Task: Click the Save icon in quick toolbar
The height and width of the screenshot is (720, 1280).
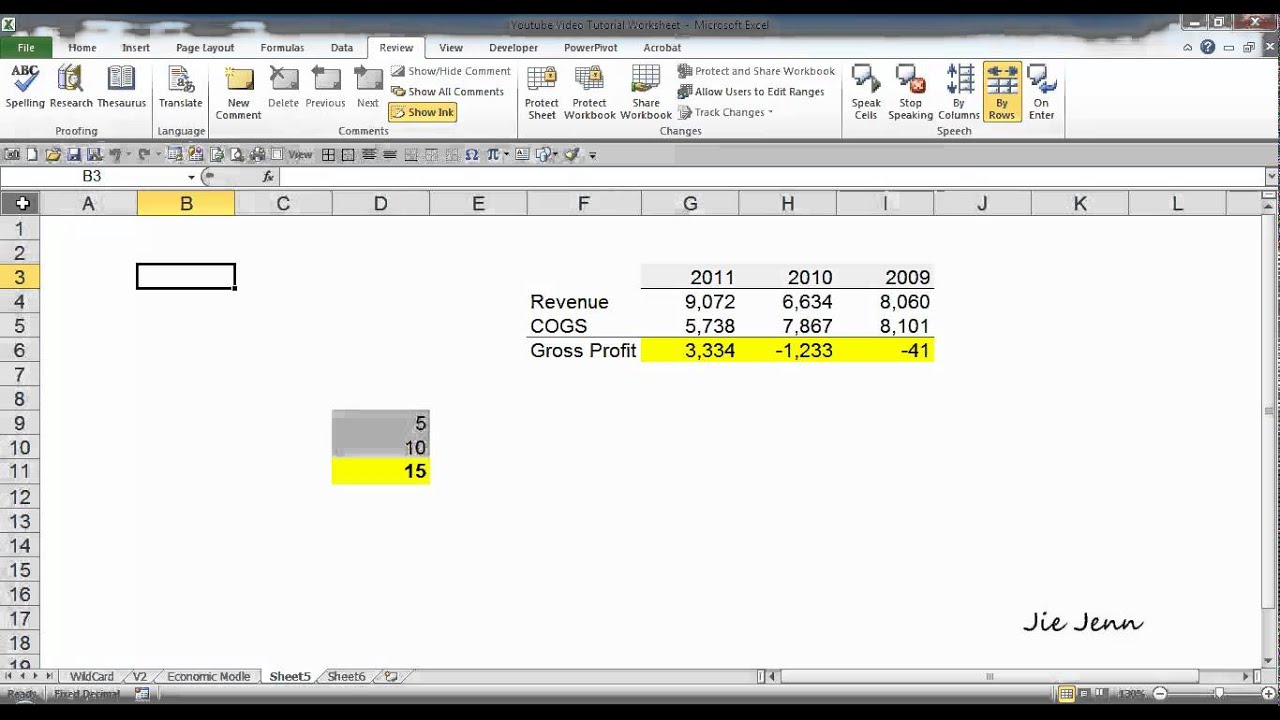Action: (74, 155)
